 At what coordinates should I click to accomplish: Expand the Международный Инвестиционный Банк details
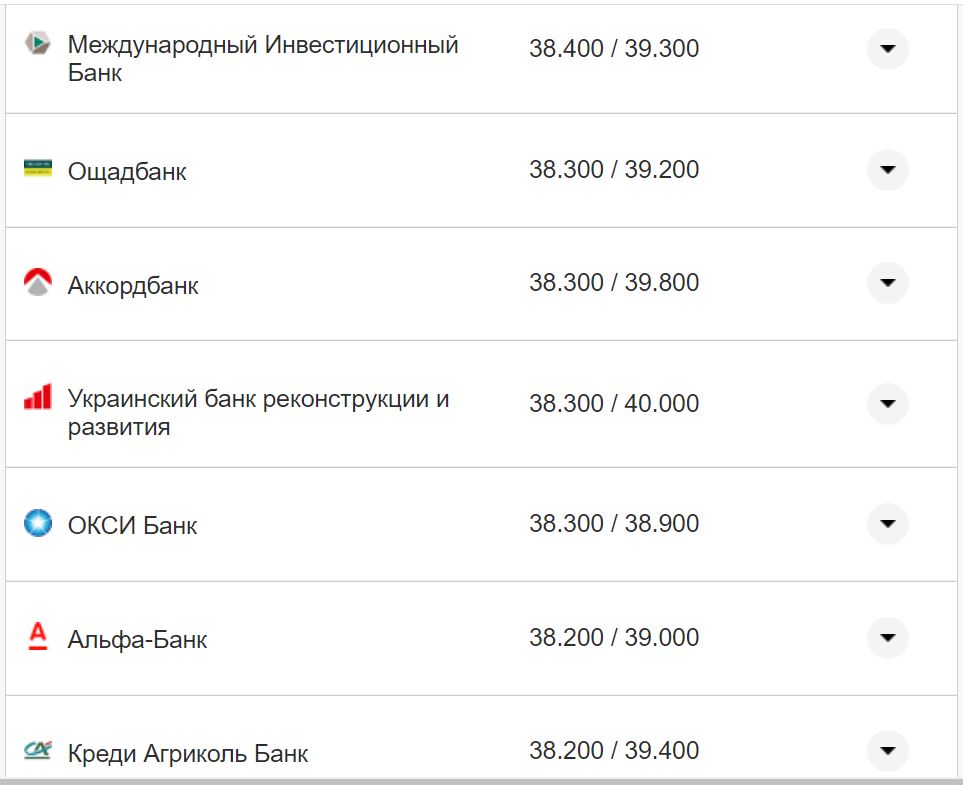coord(887,48)
